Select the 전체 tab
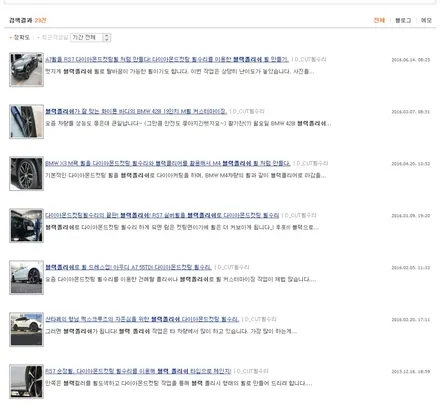This screenshot has height=409, width=440. [x=379, y=20]
